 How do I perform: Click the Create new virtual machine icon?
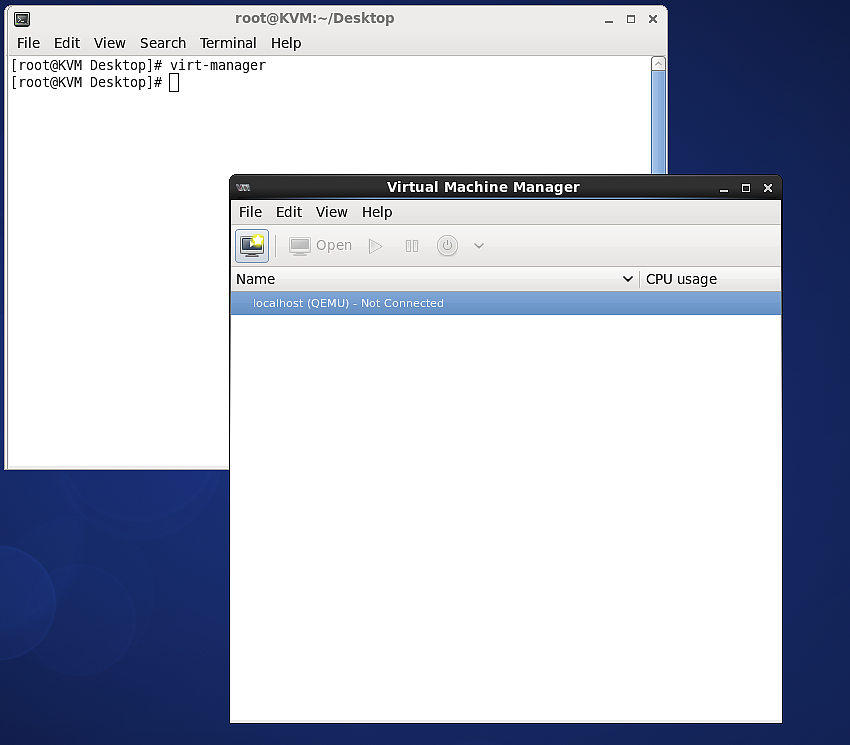252,245
